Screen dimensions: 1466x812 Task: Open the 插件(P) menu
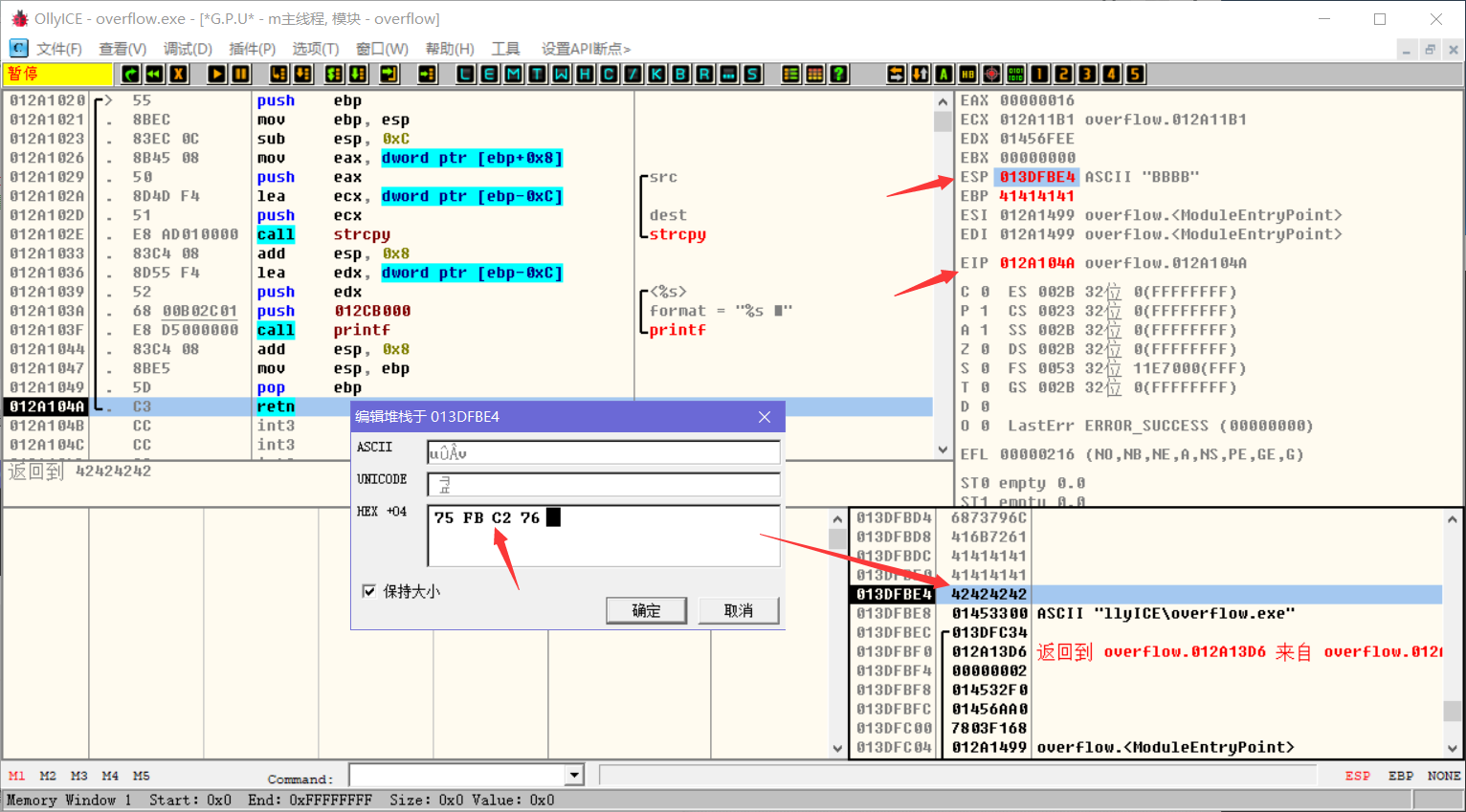point(253,49)
